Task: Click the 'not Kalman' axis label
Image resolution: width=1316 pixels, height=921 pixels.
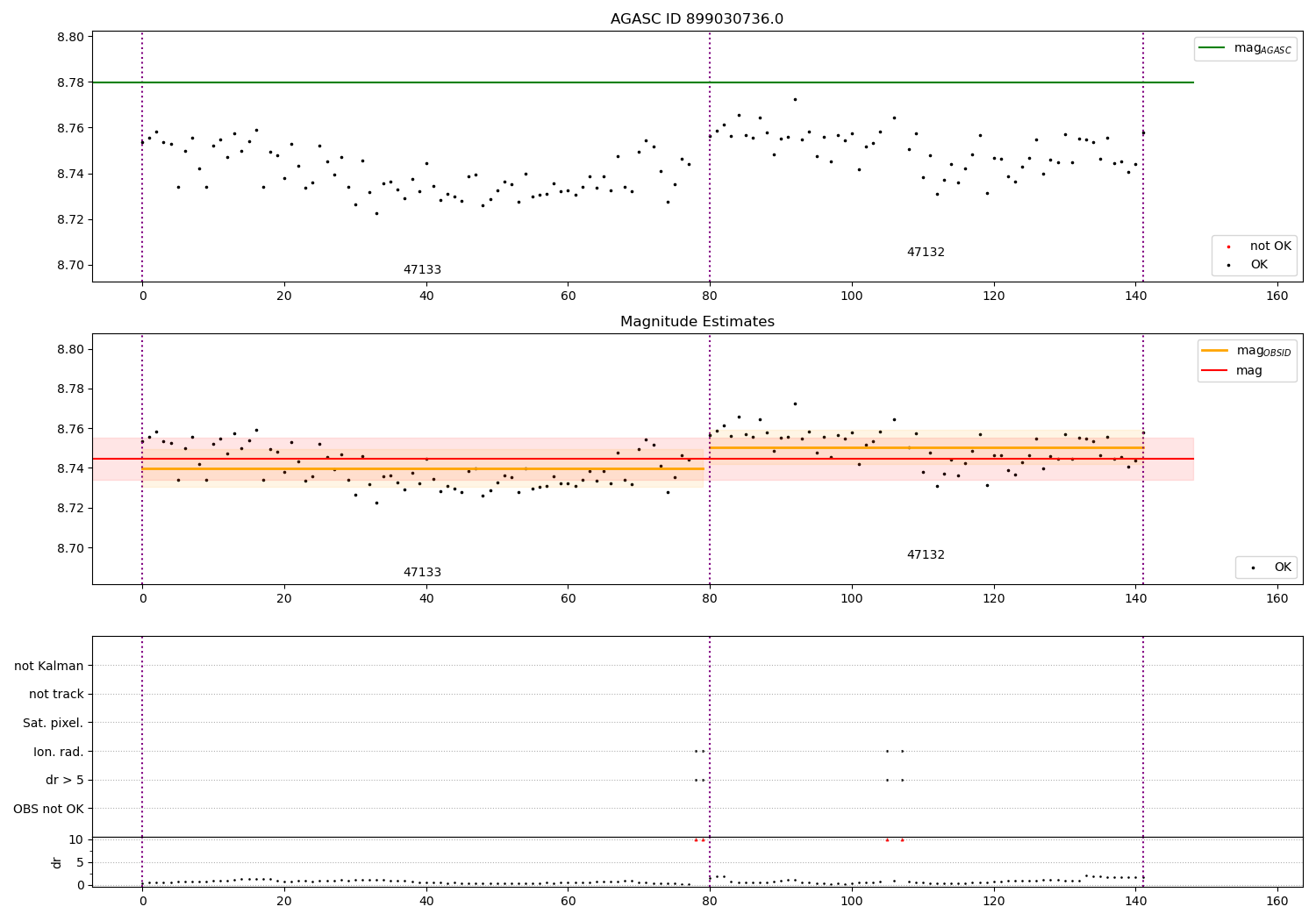Action: [49, 666]
